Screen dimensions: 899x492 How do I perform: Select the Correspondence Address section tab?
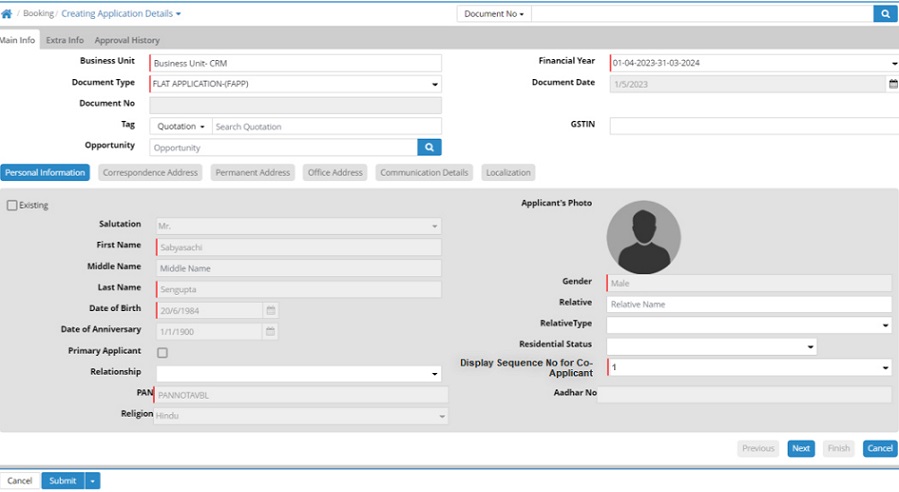pyautogui.click(x=150, y=172)
